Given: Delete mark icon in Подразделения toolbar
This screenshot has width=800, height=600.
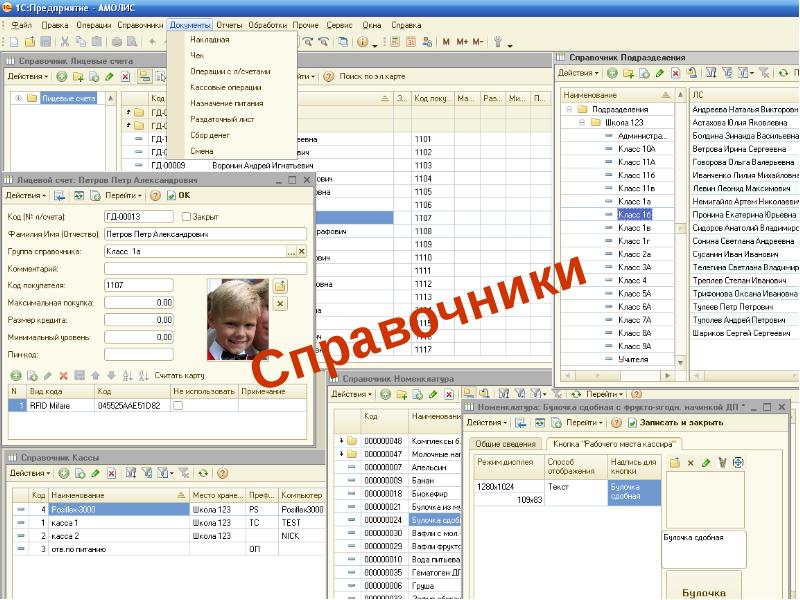Looking at the screenshot, I should (676, 73).
